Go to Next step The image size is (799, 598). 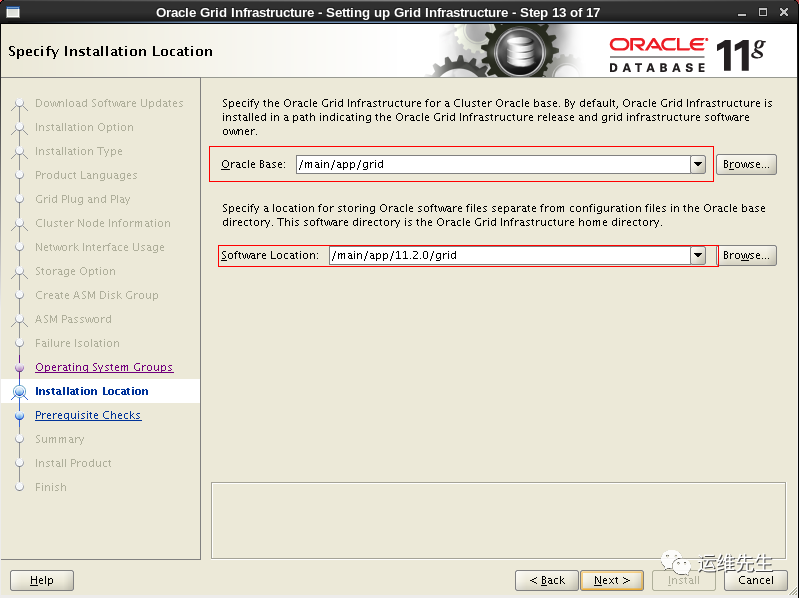point(611,580)
